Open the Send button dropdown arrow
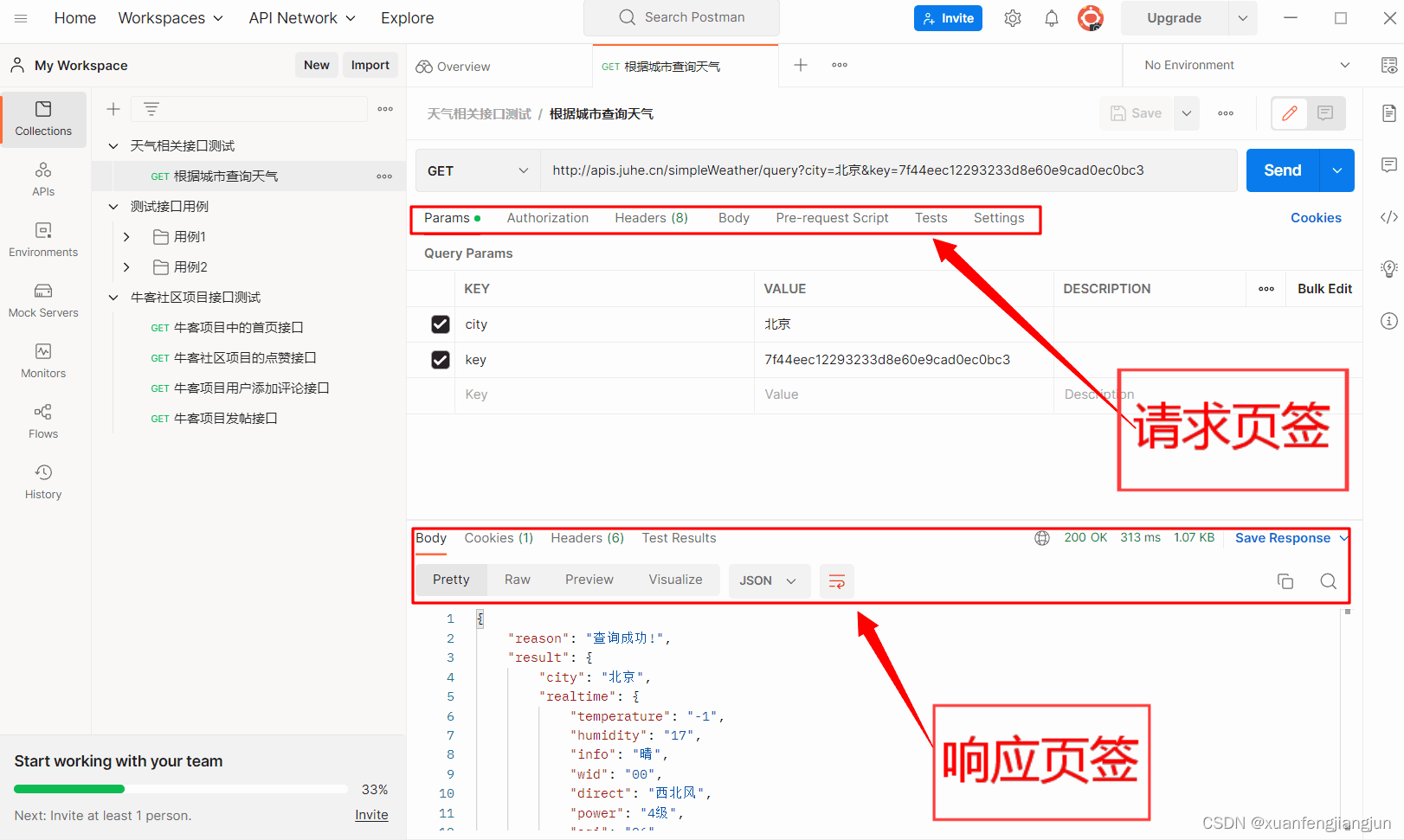 [x=1337, y=170]
